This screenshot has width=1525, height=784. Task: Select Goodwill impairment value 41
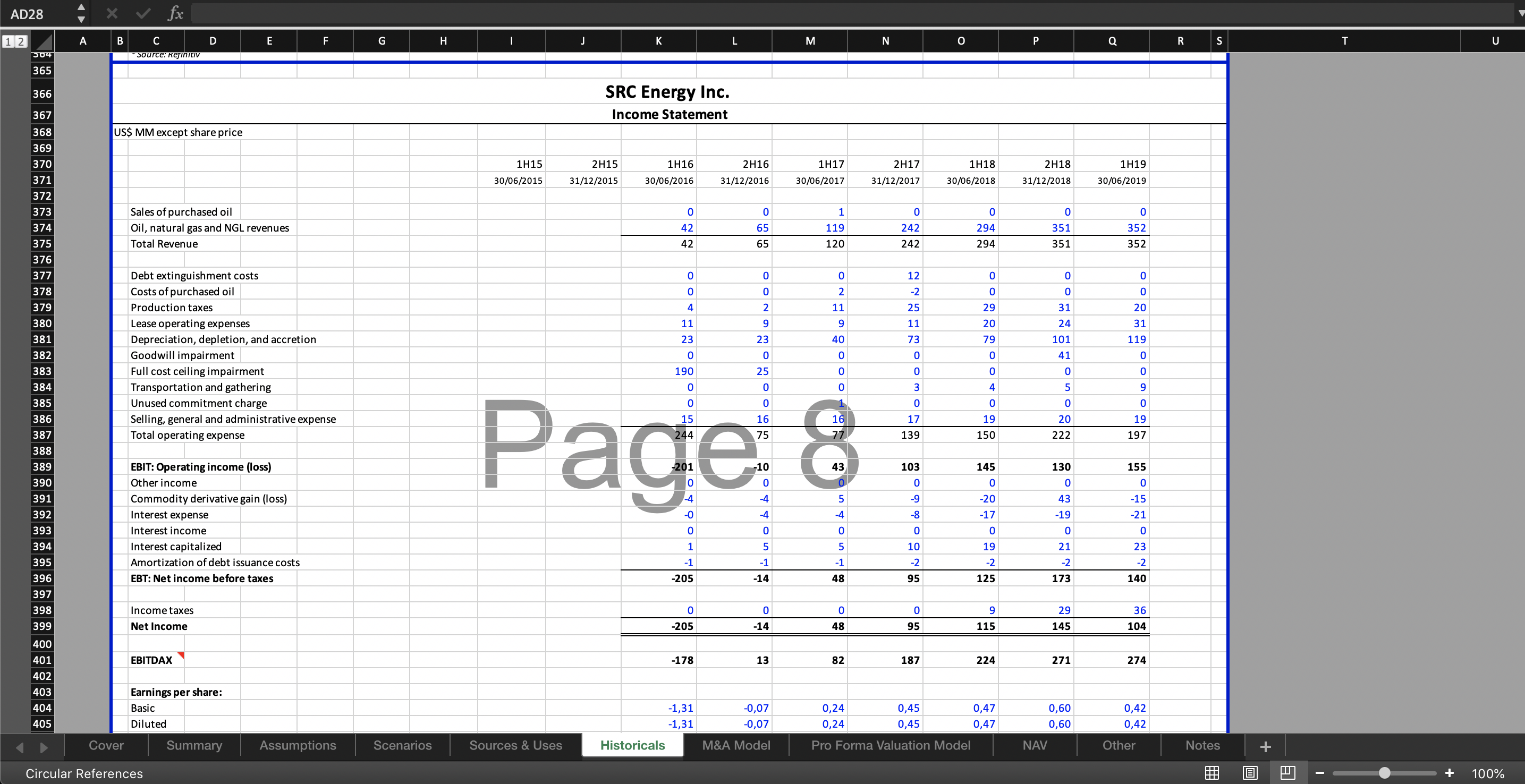1036,355
